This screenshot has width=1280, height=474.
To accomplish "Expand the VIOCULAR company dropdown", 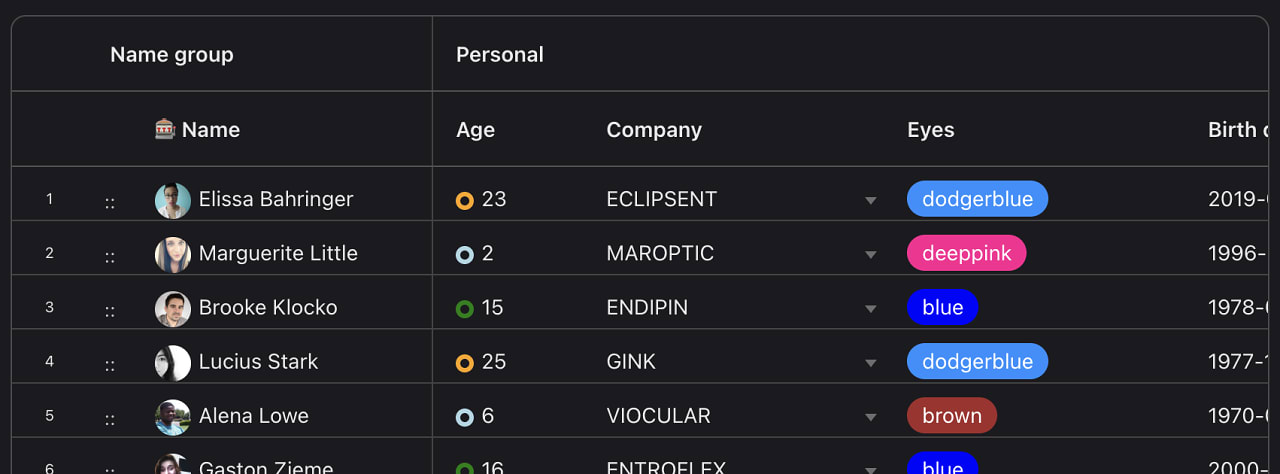I will [870, 416].
